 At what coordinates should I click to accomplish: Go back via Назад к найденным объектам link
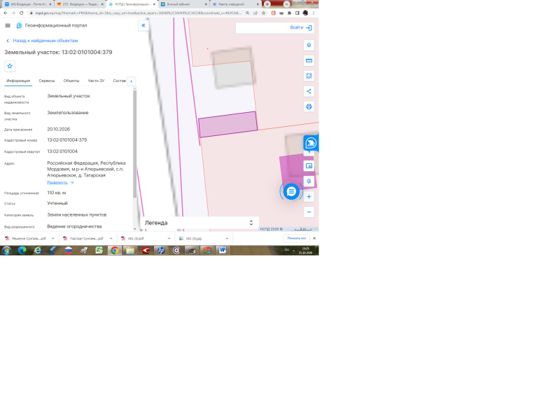tap(42, 41)
